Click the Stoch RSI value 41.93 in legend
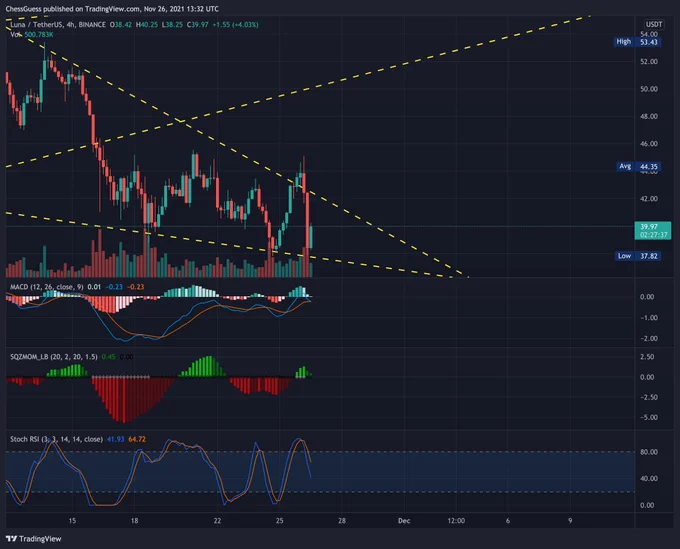 tap(115, 439)
